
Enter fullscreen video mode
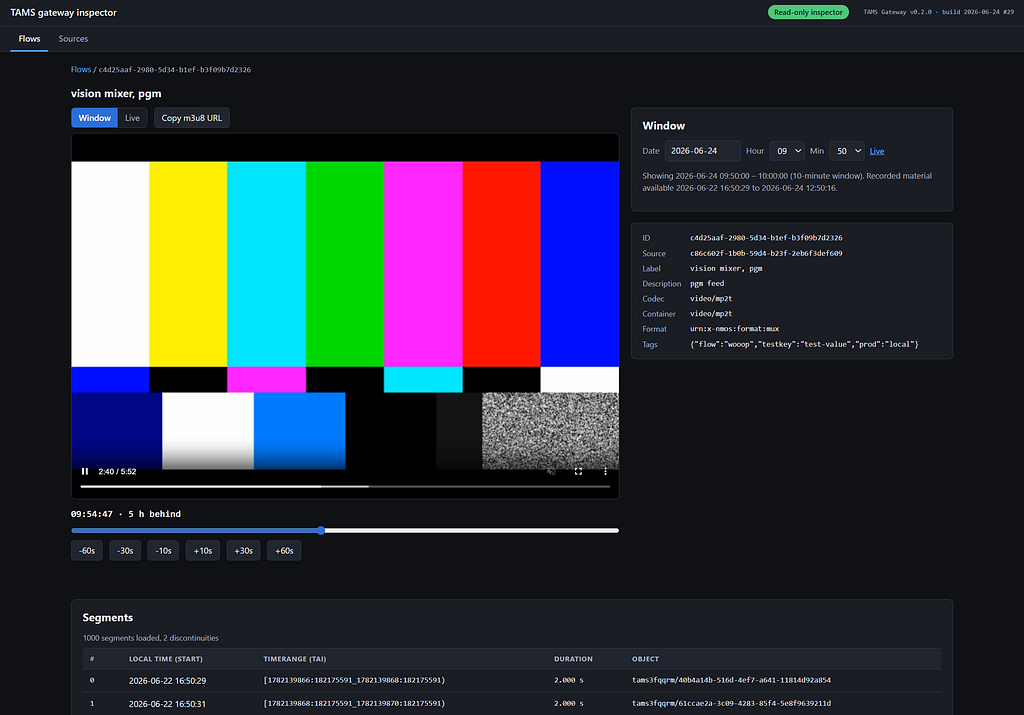[578, 471]
